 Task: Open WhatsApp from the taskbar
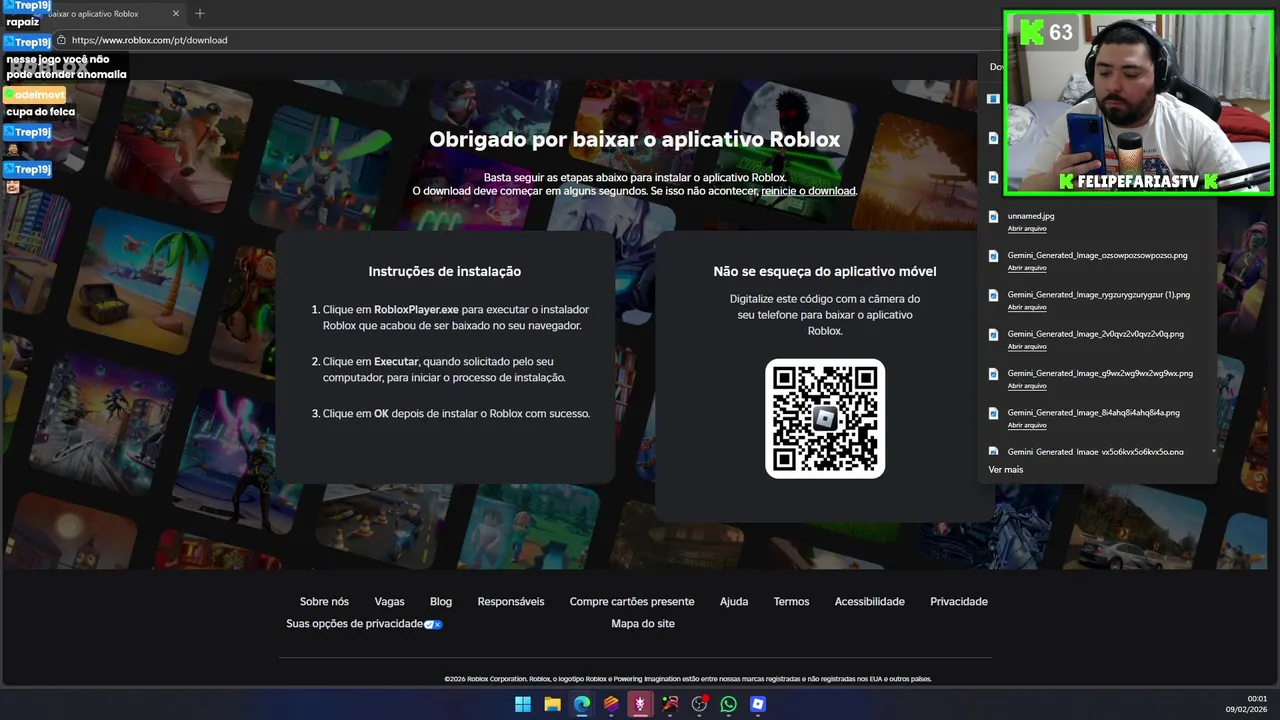(x=729, y=704)
